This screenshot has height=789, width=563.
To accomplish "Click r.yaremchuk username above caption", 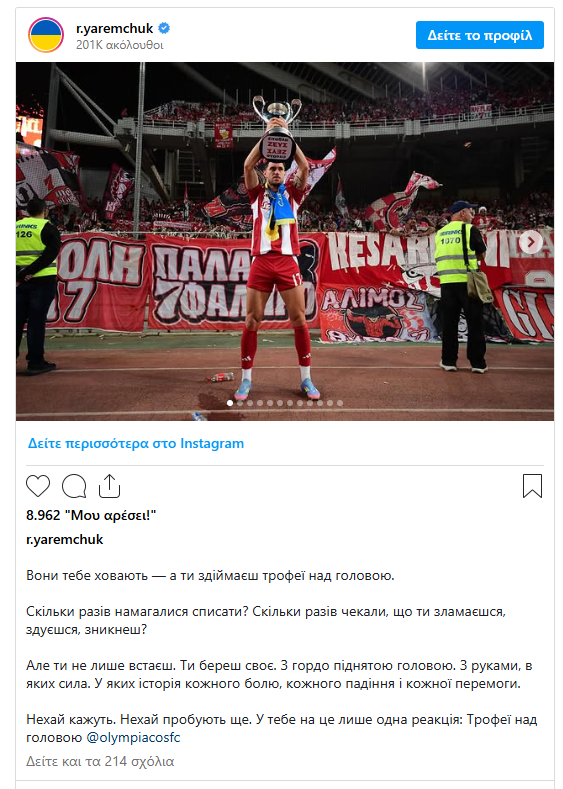I will [x=64, y=539].
